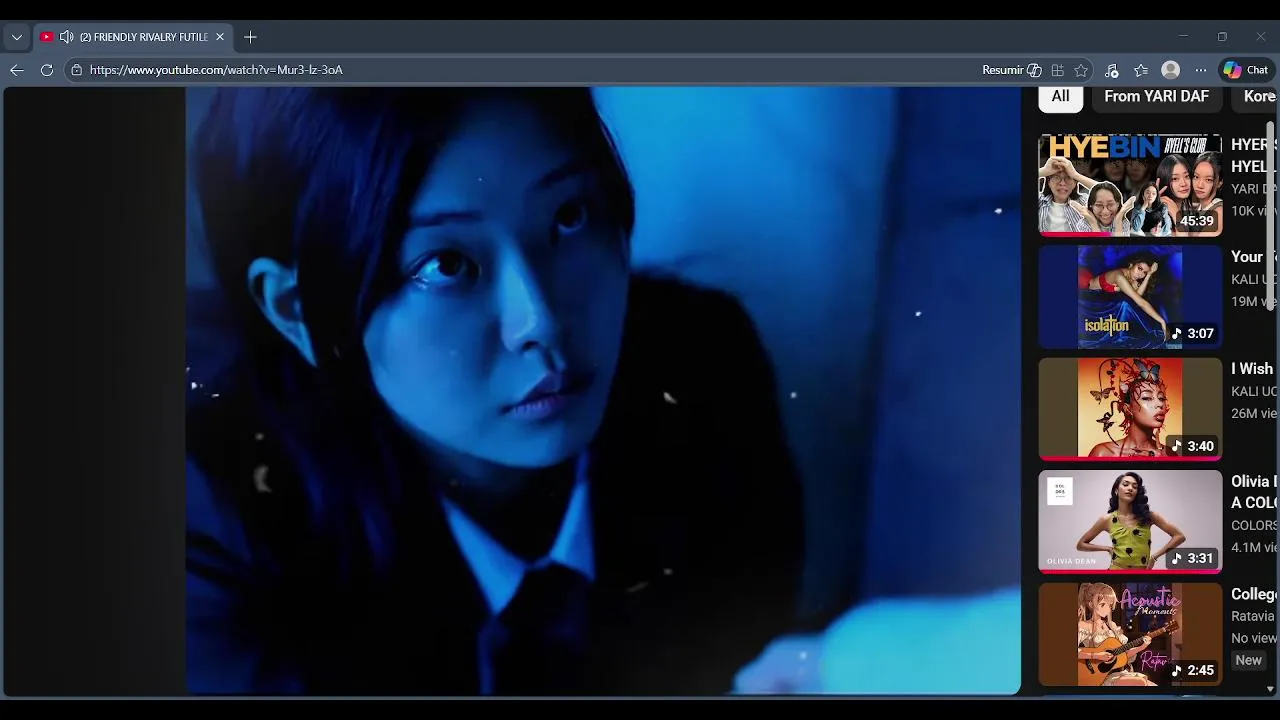The width and height of the screenshot is (1280, 720).
Task: Close the Friendly Rivalry tab
Action: click(220, 37)
